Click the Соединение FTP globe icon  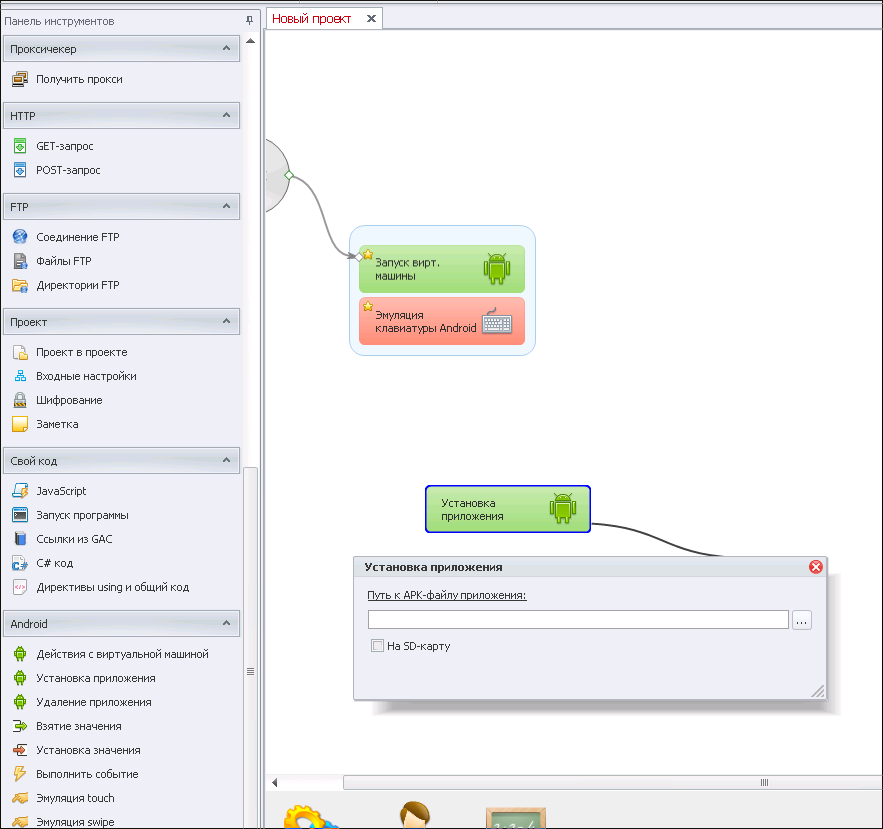coord(20,237)
